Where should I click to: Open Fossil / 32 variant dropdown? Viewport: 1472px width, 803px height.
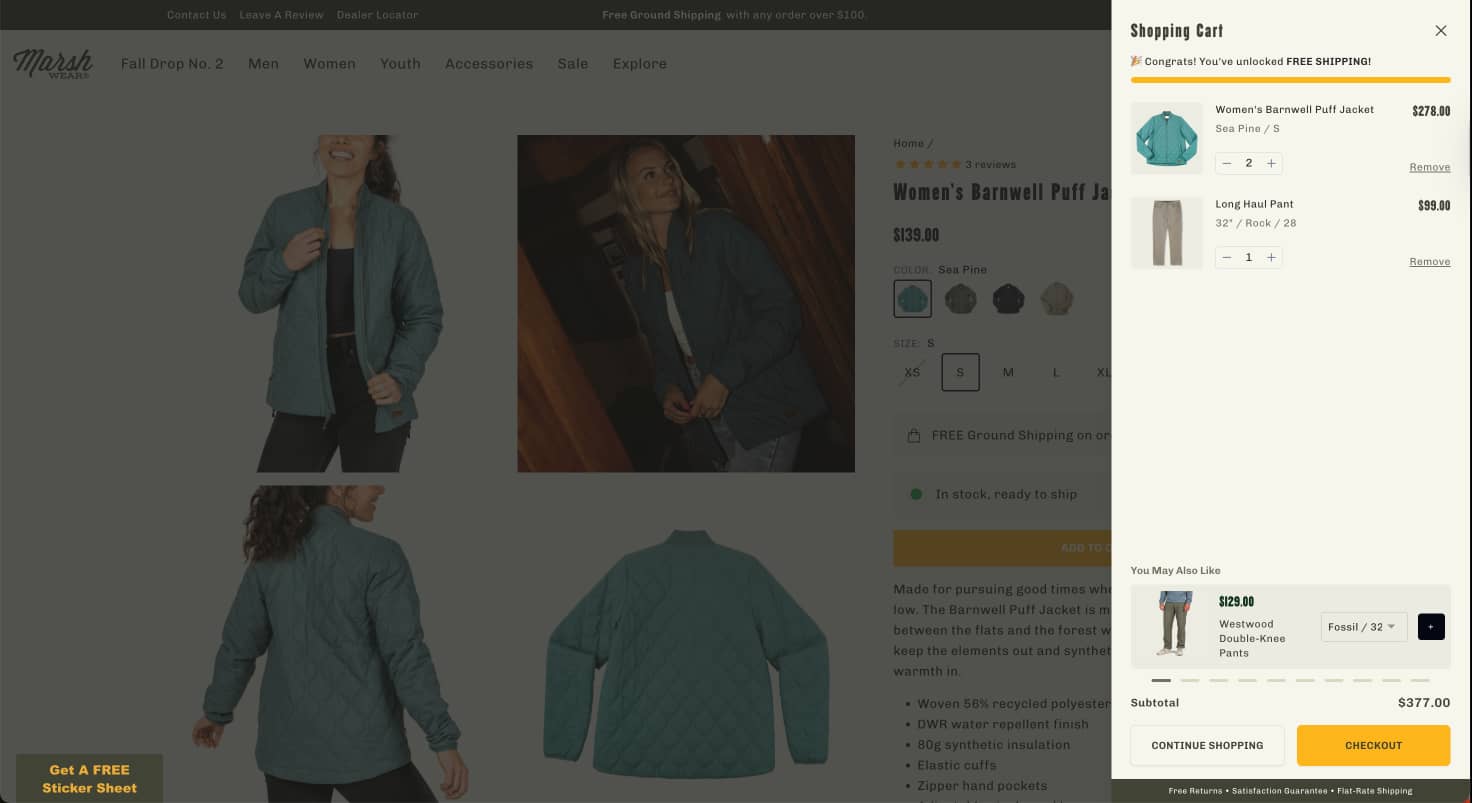pos(1363,627)
